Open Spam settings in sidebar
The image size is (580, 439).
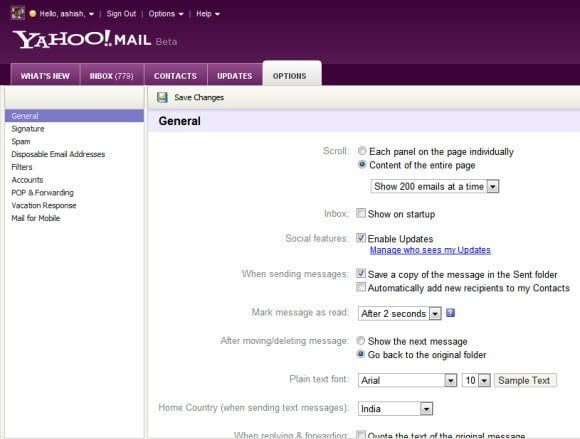[21, 141]
